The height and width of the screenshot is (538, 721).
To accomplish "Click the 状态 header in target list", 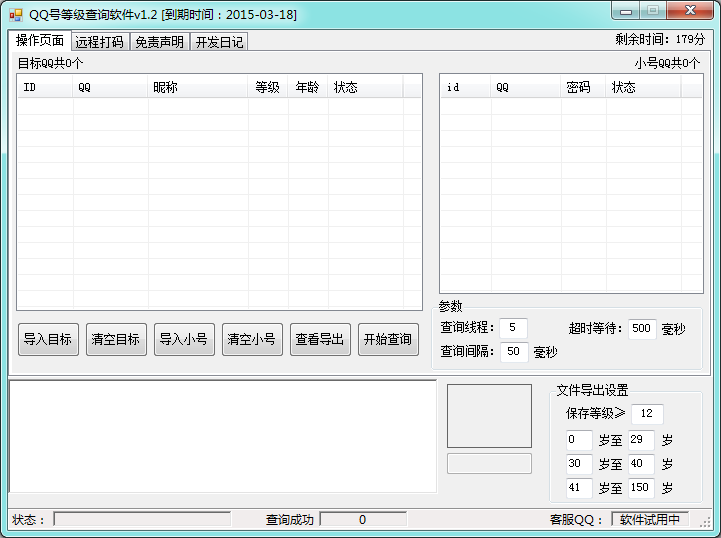I will (366, 87).
